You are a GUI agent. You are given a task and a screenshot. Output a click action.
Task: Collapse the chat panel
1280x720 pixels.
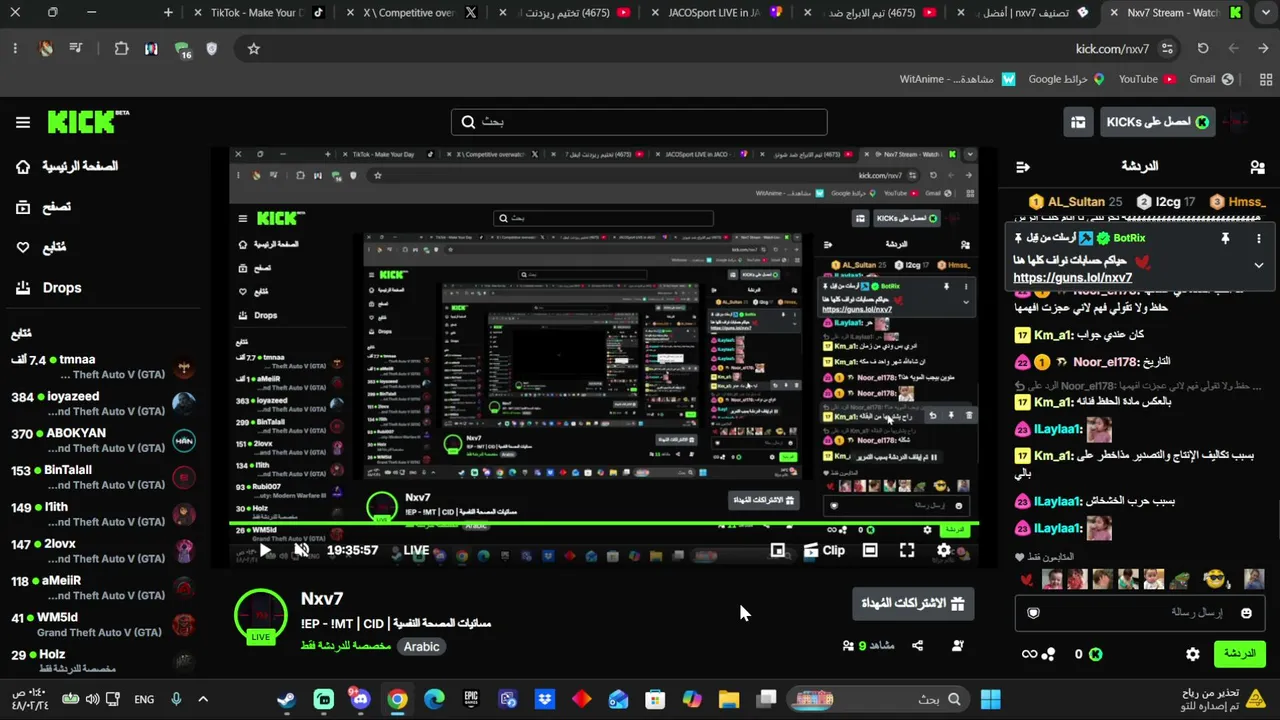(x=1023, y=167)
